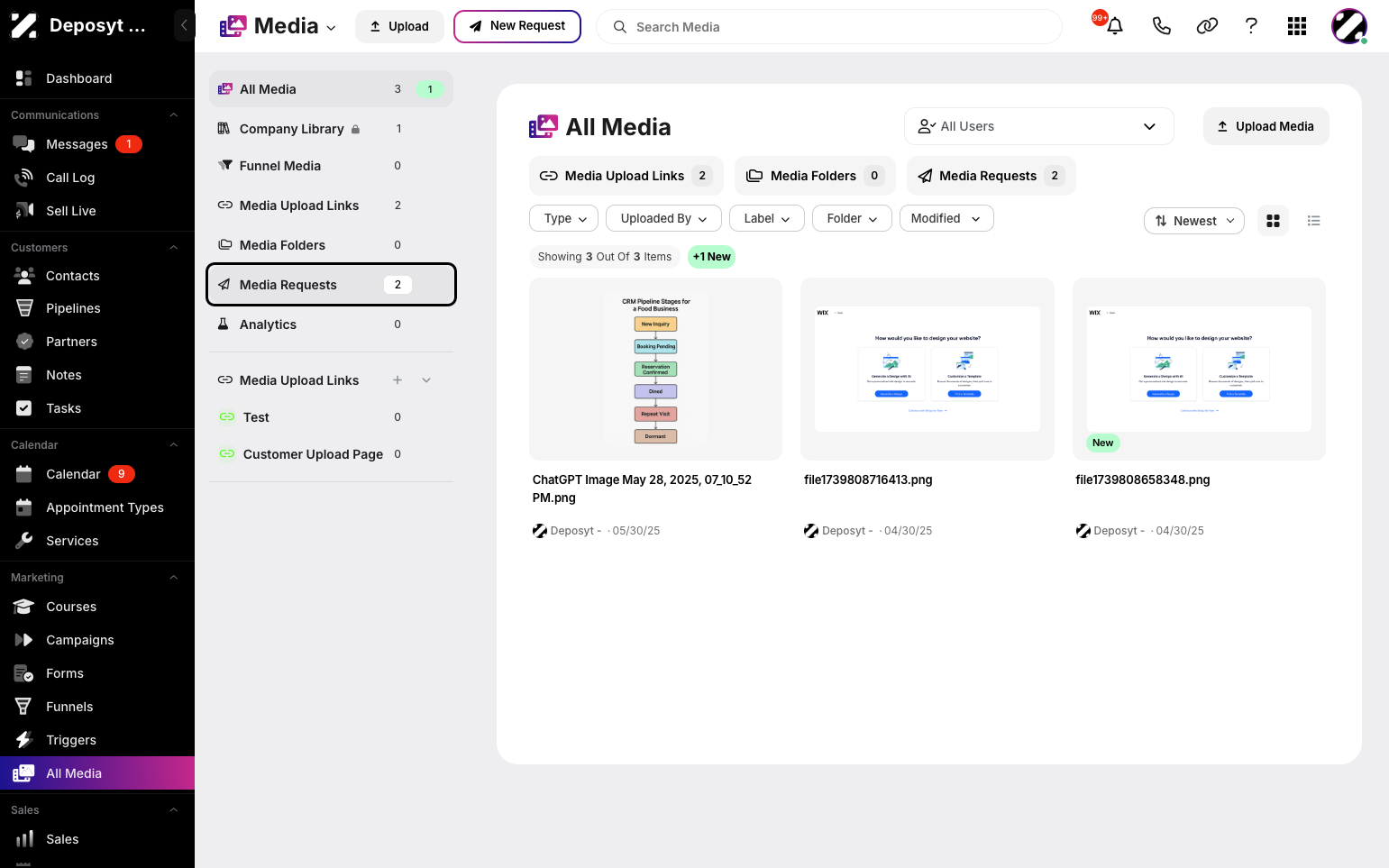Viewport: 1389px width, 868px height.
Task: Open the Label filter dropdown
Action: (767, 218)
